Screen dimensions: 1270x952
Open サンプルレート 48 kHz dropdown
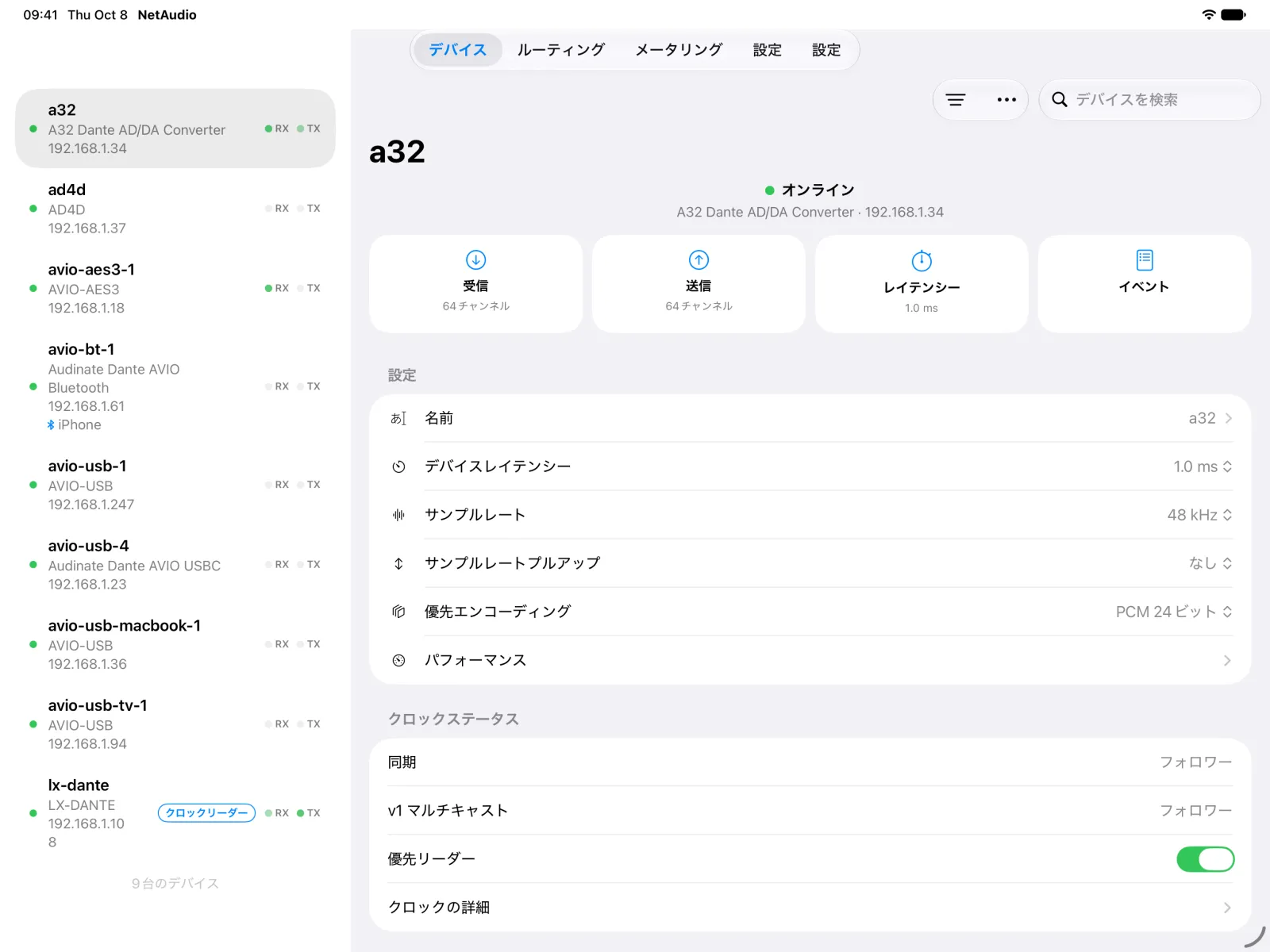[1199, 515]
